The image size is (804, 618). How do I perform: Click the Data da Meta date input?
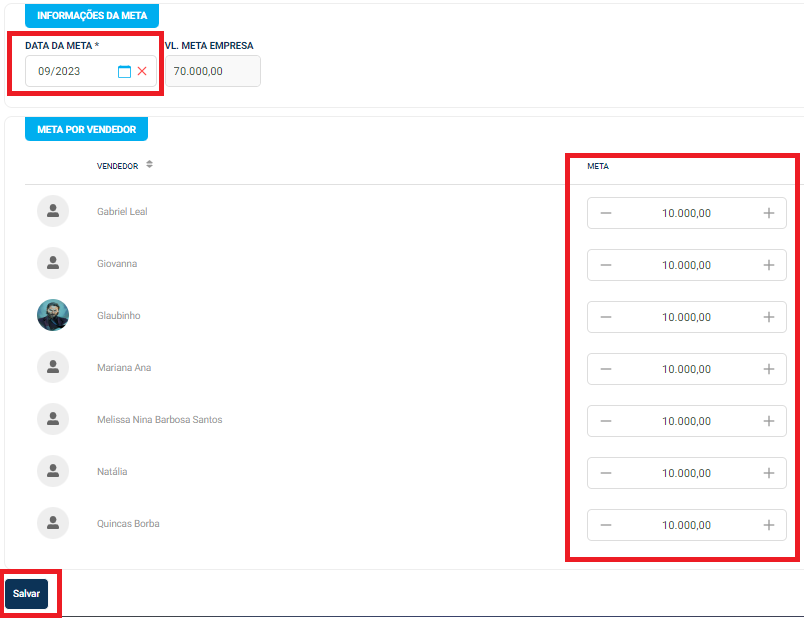click(x=70, y=71)
